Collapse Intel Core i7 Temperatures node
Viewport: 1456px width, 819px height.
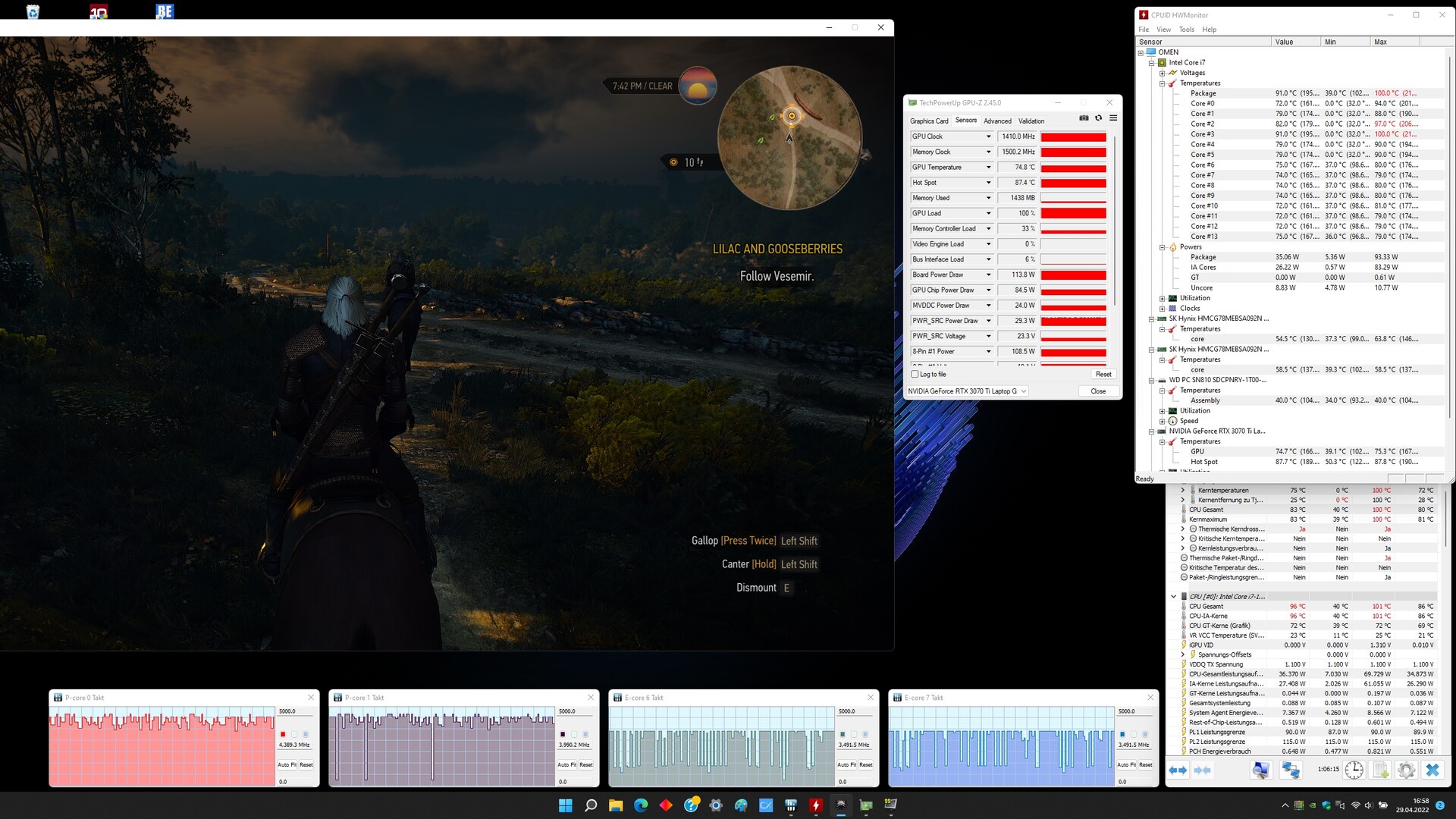[x=1162, y=83]
